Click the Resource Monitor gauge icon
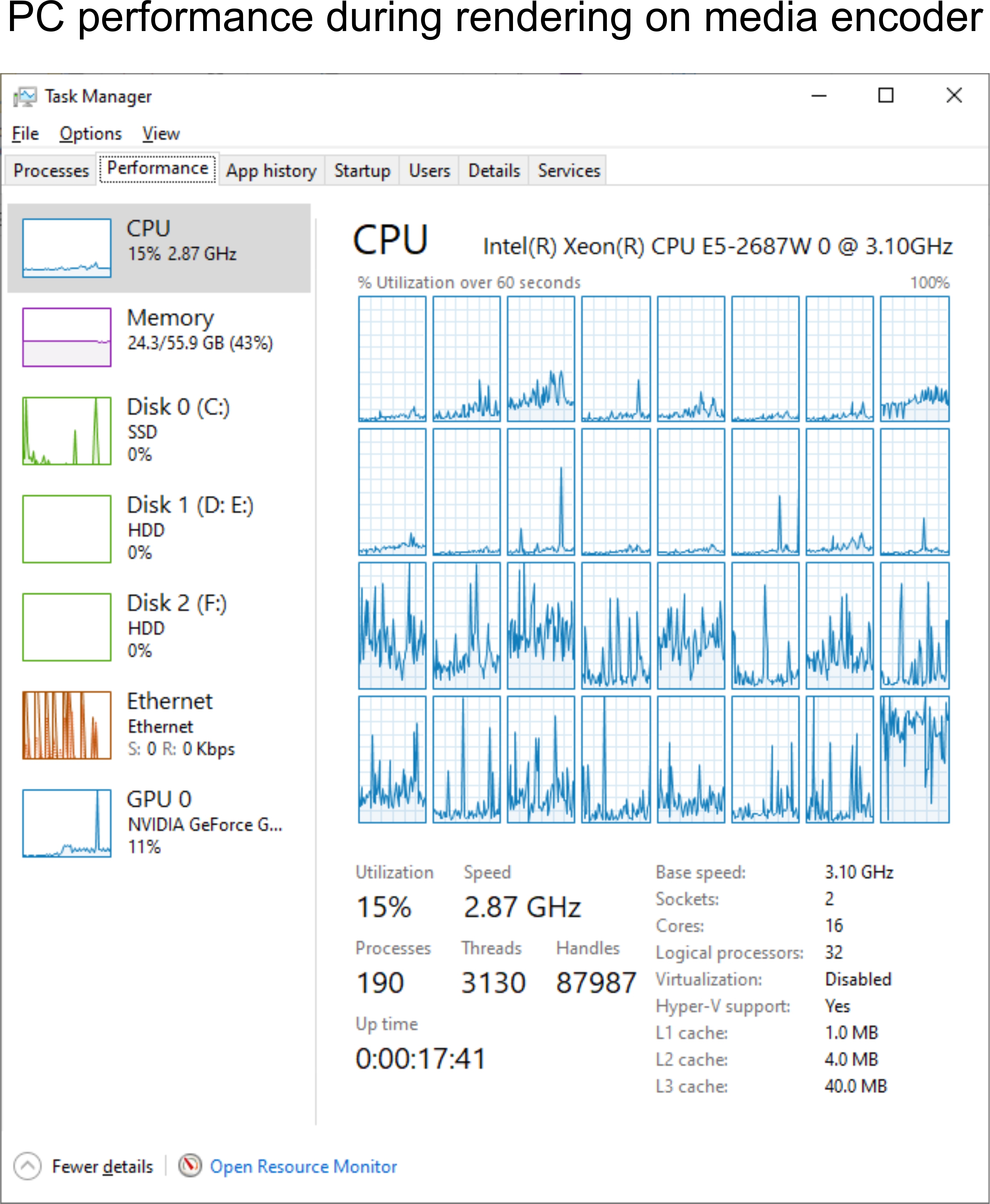This screenshot has height=1204, width=990. [x=190, y=1166]
